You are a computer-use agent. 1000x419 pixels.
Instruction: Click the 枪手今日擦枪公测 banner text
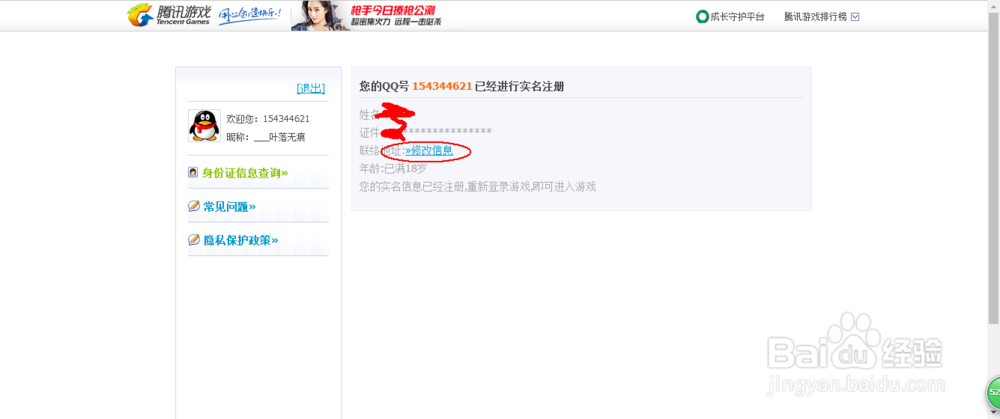[x=397, y=10]
